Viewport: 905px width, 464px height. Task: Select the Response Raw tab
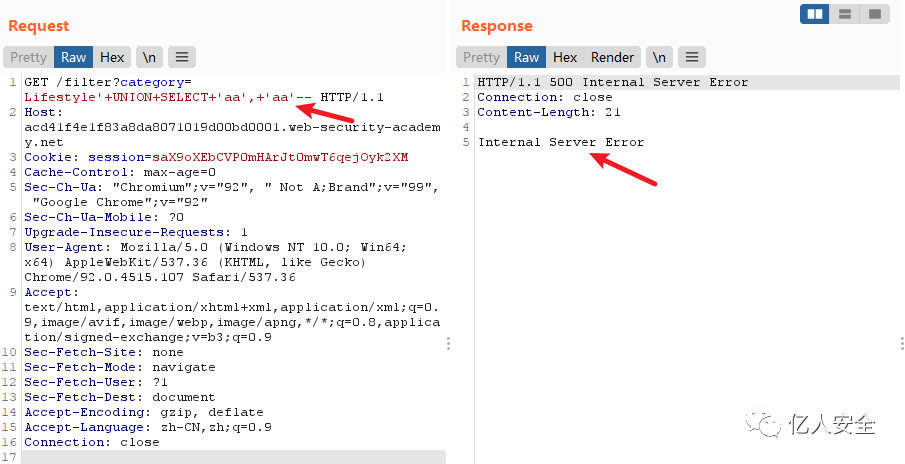526,57
